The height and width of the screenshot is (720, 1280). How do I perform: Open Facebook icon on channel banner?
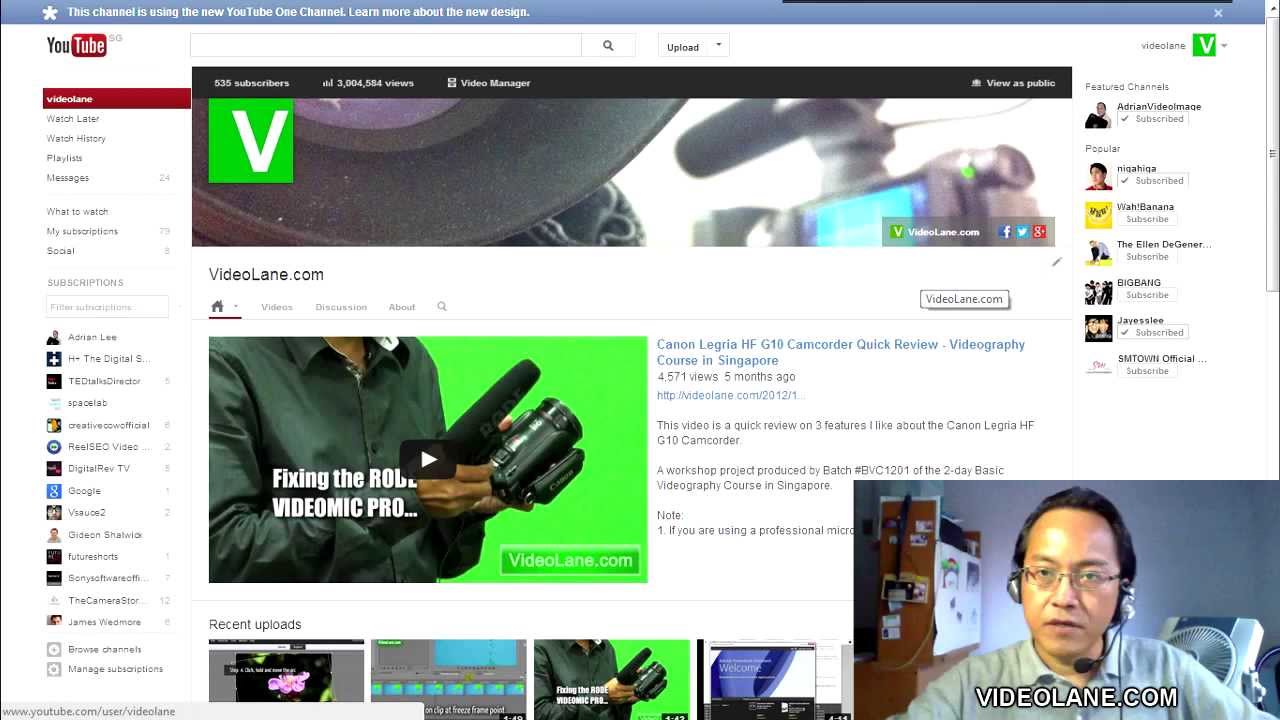click(1005, 232)
